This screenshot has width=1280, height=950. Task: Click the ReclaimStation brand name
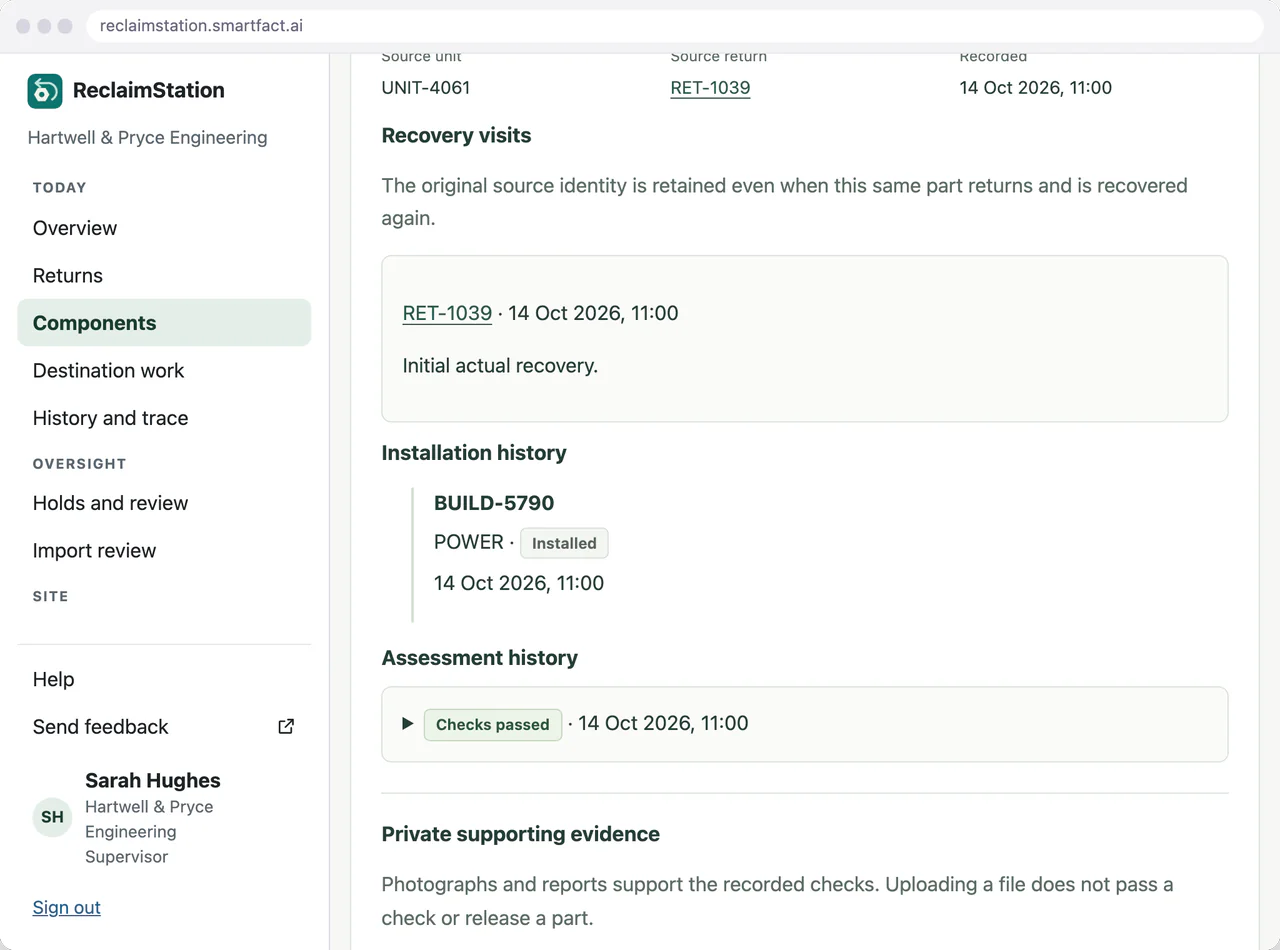coord(149,90)
